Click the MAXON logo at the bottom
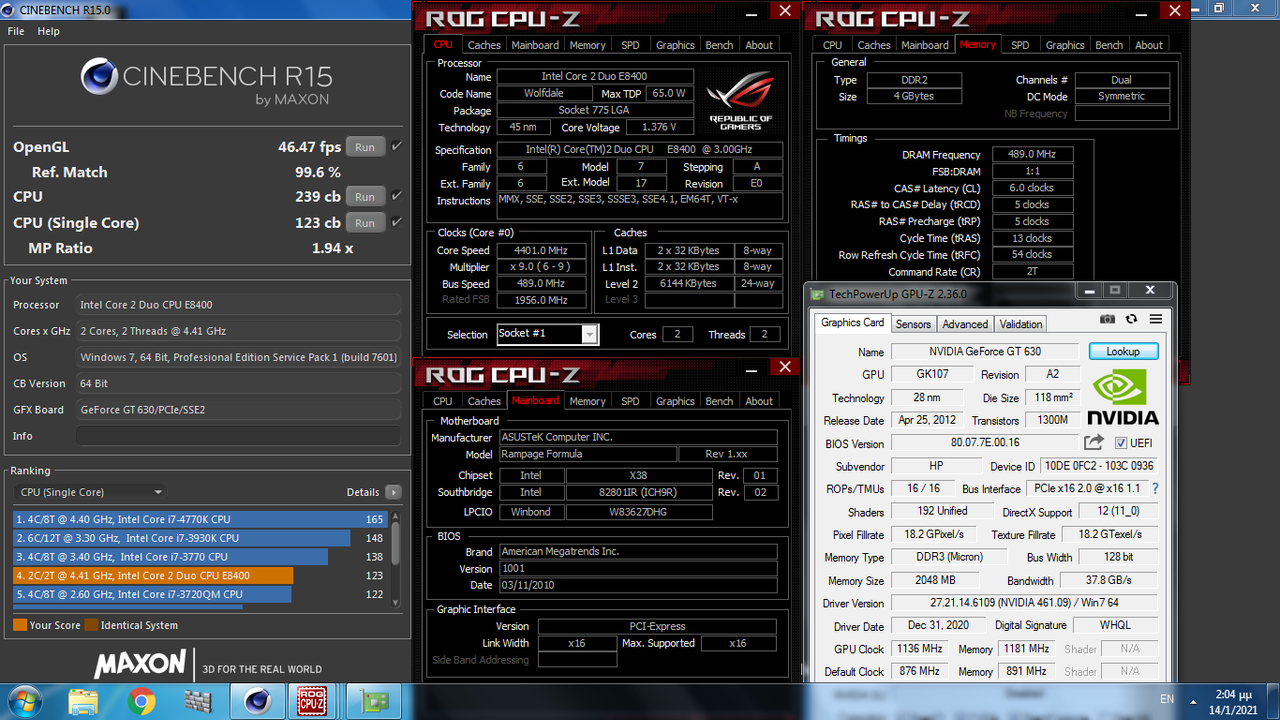The height and width of the screenshot is (720, 1280). click(x=140, y=664)
